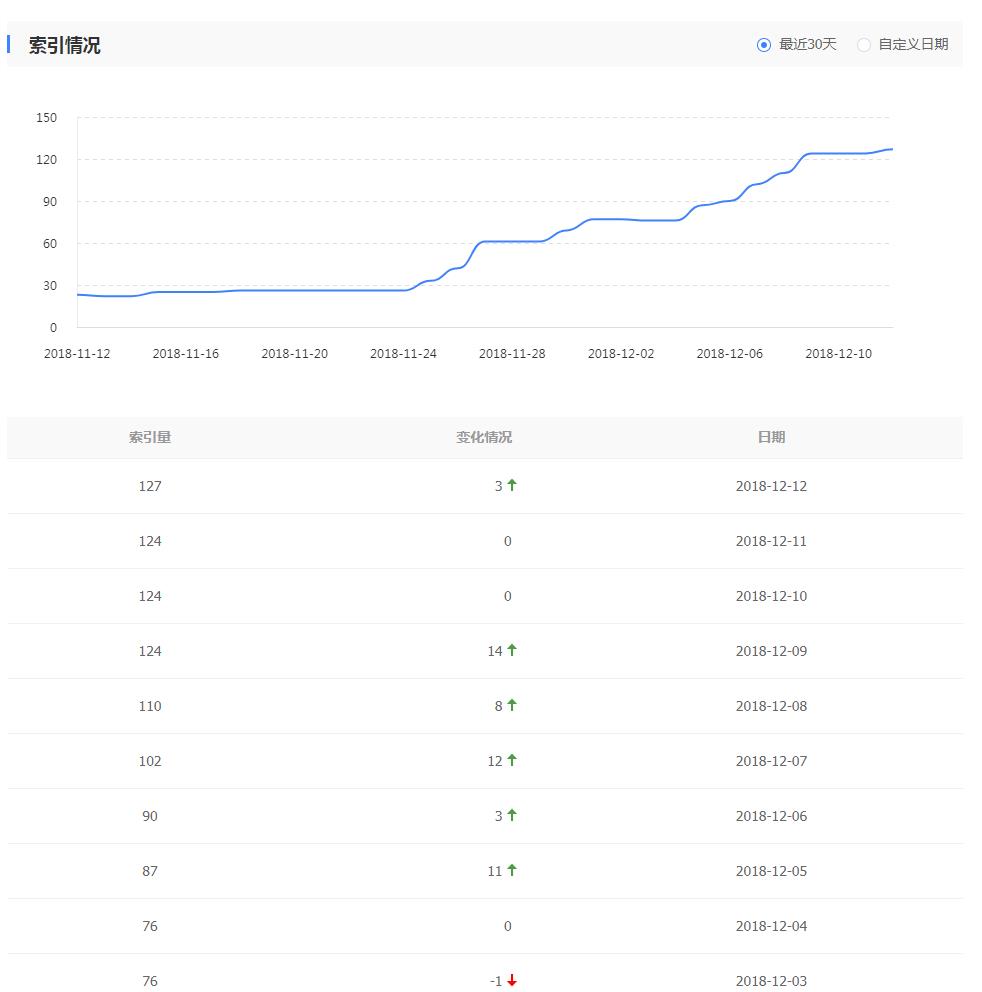
Task: Click the 2018-11-24 label on chart axis
Action: point(403,354)
